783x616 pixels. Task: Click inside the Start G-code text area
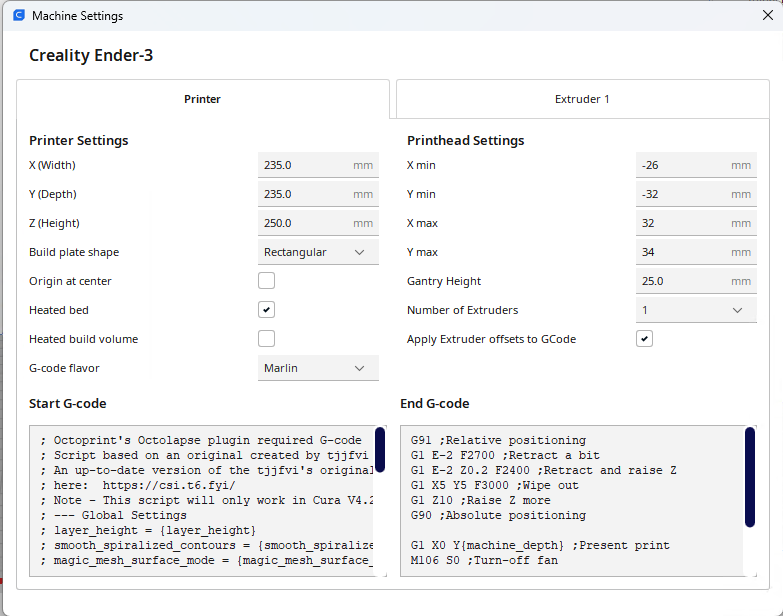200,500
